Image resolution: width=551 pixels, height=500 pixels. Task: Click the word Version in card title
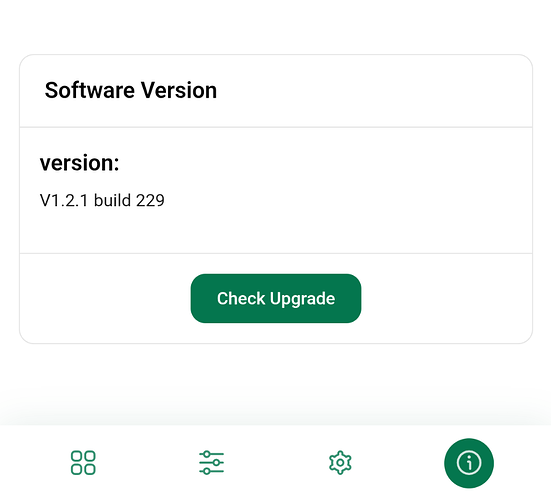(x=179, y=90)
